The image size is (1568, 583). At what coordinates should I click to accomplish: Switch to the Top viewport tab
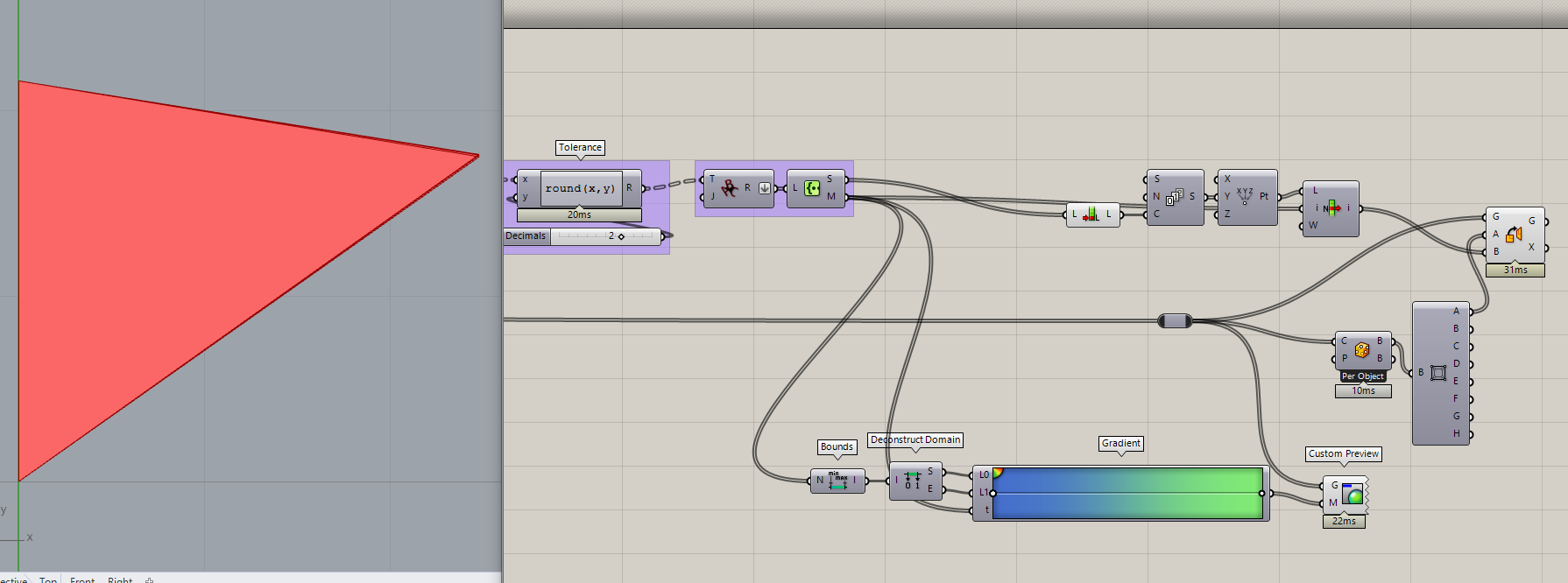coord(48,579)
